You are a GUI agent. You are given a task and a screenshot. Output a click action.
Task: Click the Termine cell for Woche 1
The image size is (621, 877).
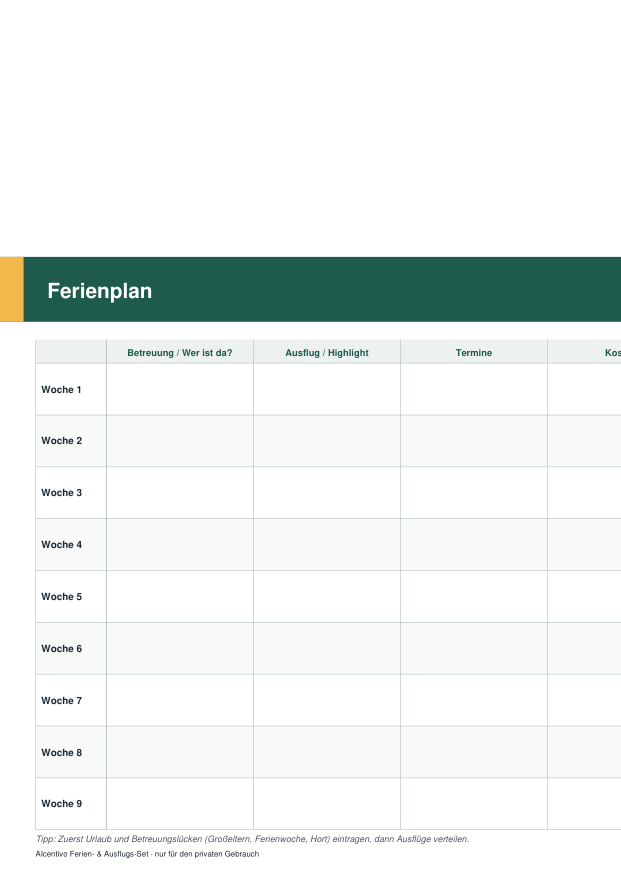(x=474, y=389)
